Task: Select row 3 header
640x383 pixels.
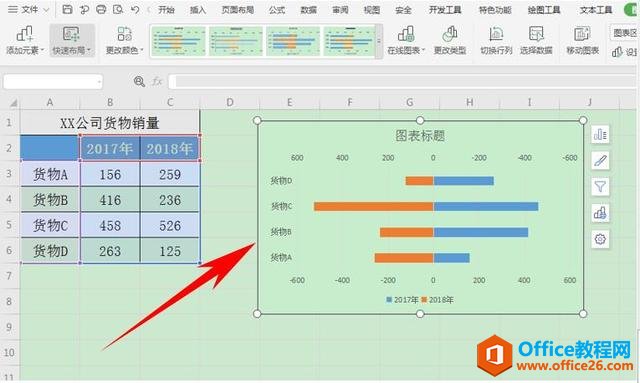Action: pyautogui.click(x=9, y=174)
